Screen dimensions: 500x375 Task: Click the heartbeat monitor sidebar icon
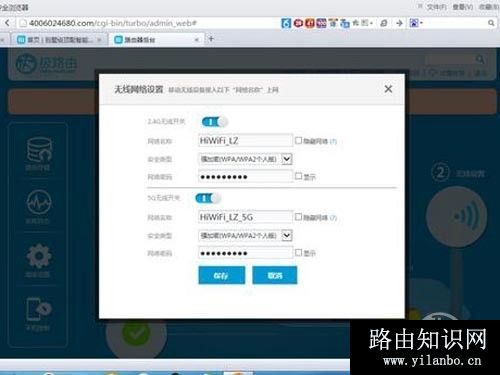[x=39, y=201]
